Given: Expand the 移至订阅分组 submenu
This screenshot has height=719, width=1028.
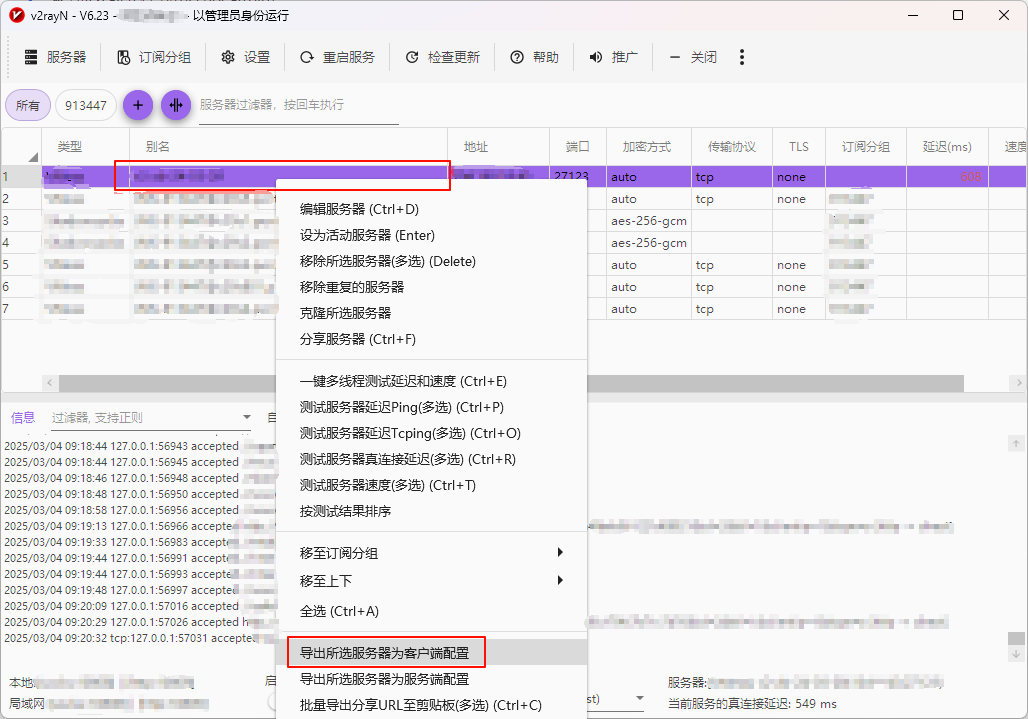Looking at the screenshot, I should coord(430,553).
